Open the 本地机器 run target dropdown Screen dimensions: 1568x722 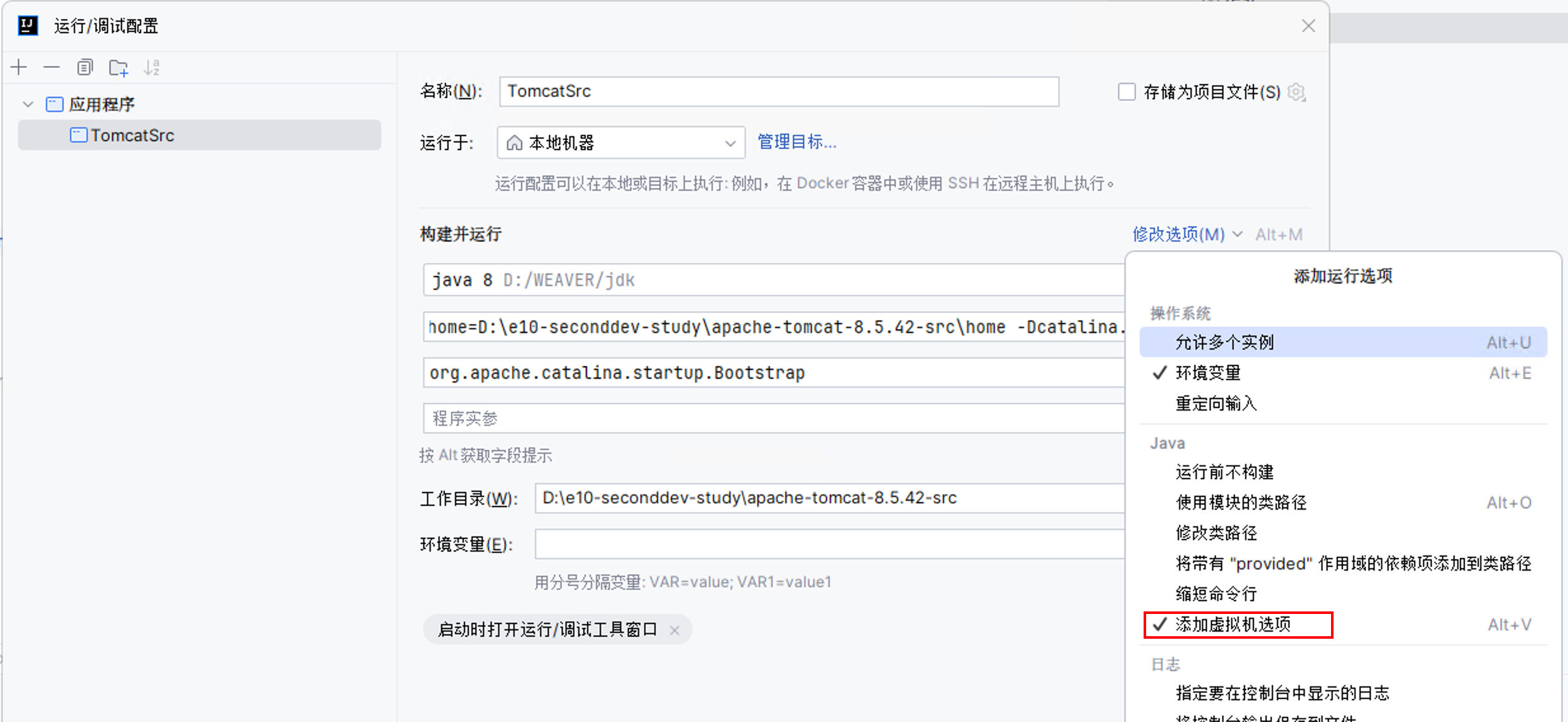(x=620, y=143)
